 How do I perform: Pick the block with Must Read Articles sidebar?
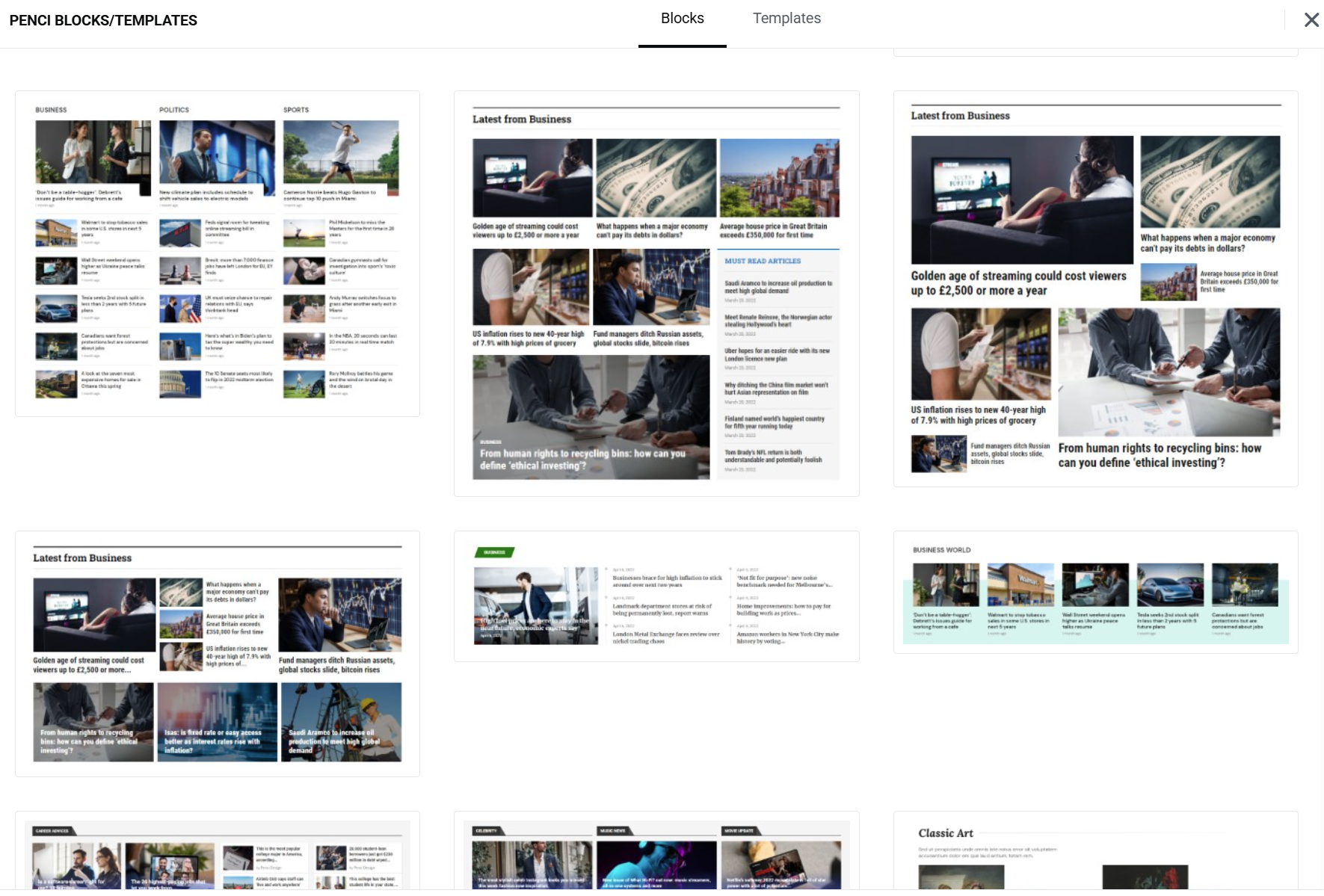coord(656,293)
